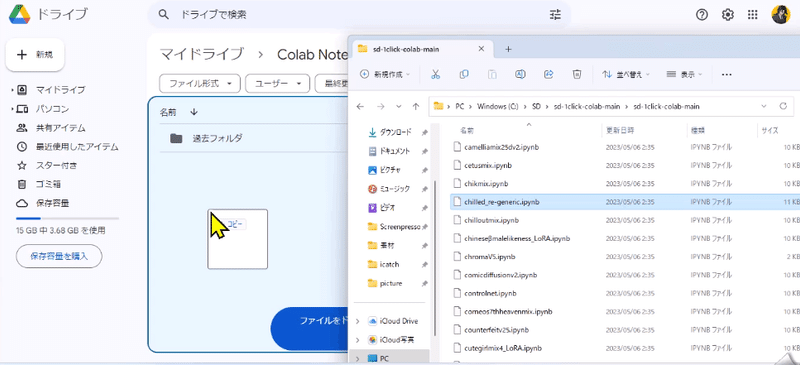The image size is (800, 365).
Task: Click the 保存容量を購入 button
Action: [59, 256]
